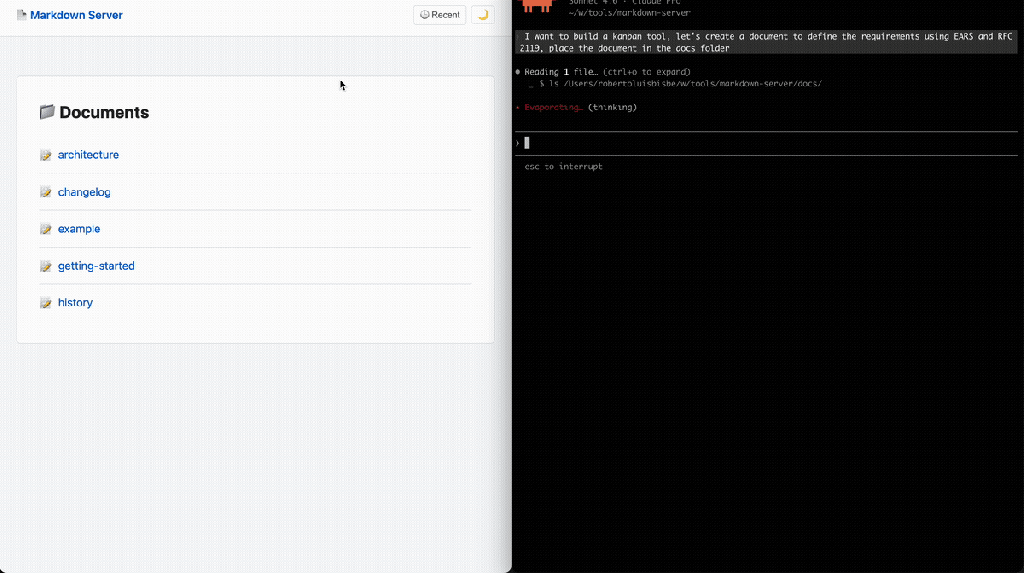Viewport: 1024px width, 573px height.
Task: Click the notepad icon beside architecture
Action: point(46,156)
